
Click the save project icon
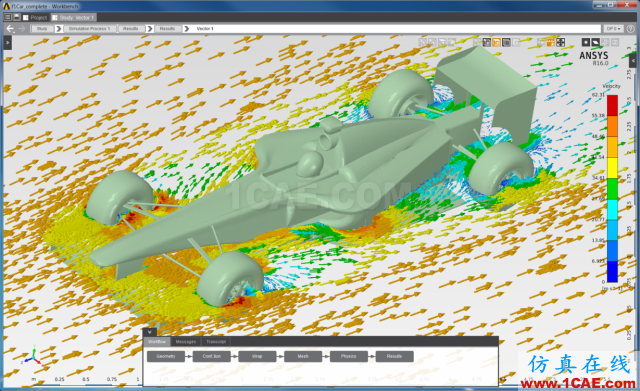pos(17,17)
